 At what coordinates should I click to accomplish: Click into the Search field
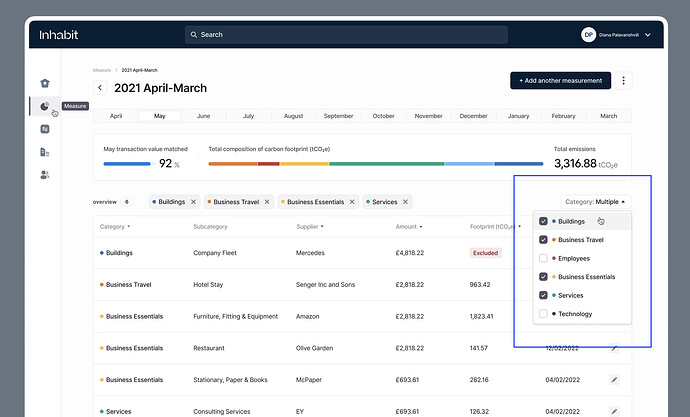(x=345, y=34)
